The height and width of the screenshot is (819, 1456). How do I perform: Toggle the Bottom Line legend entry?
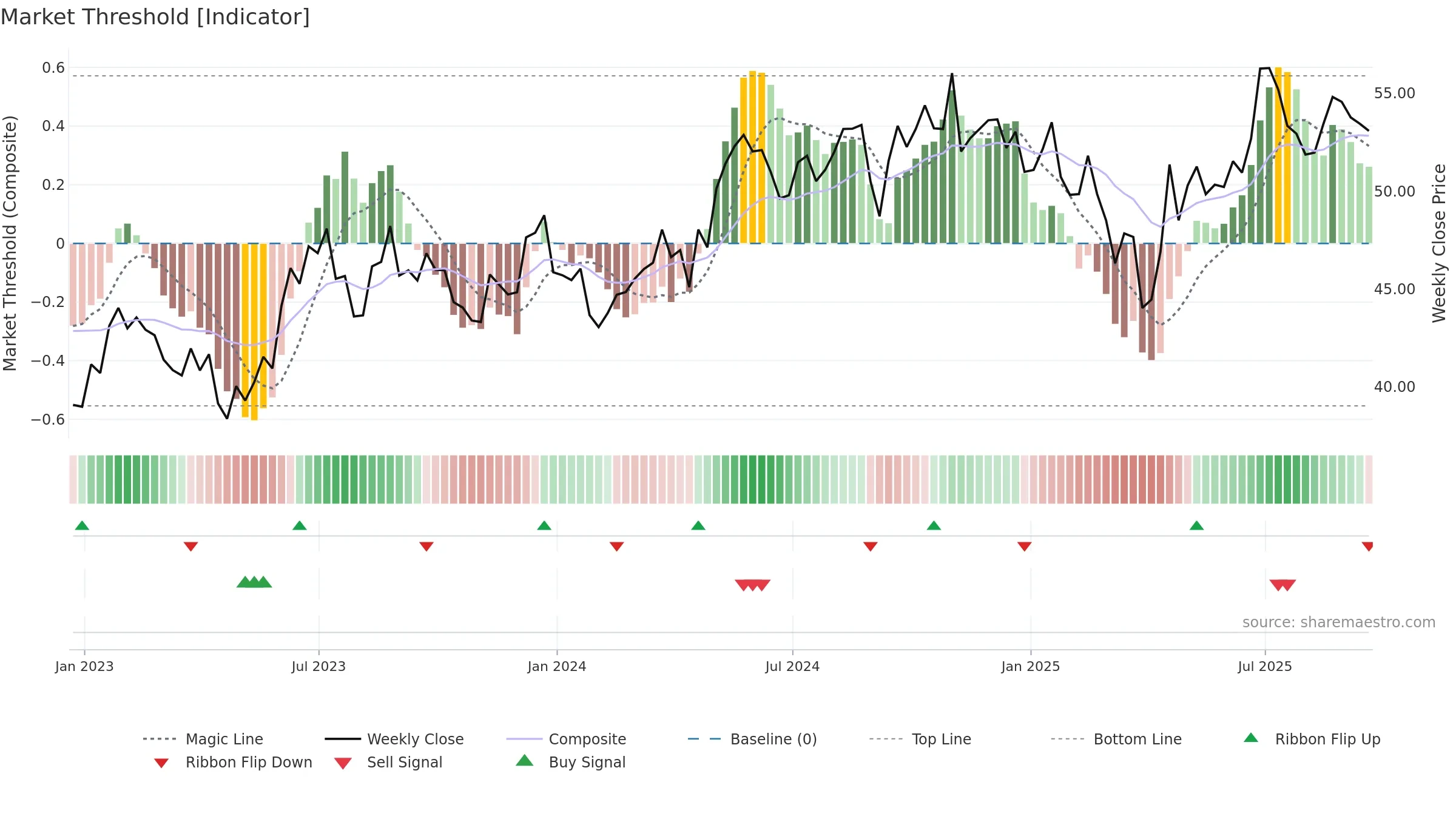tap(1116, 739)
